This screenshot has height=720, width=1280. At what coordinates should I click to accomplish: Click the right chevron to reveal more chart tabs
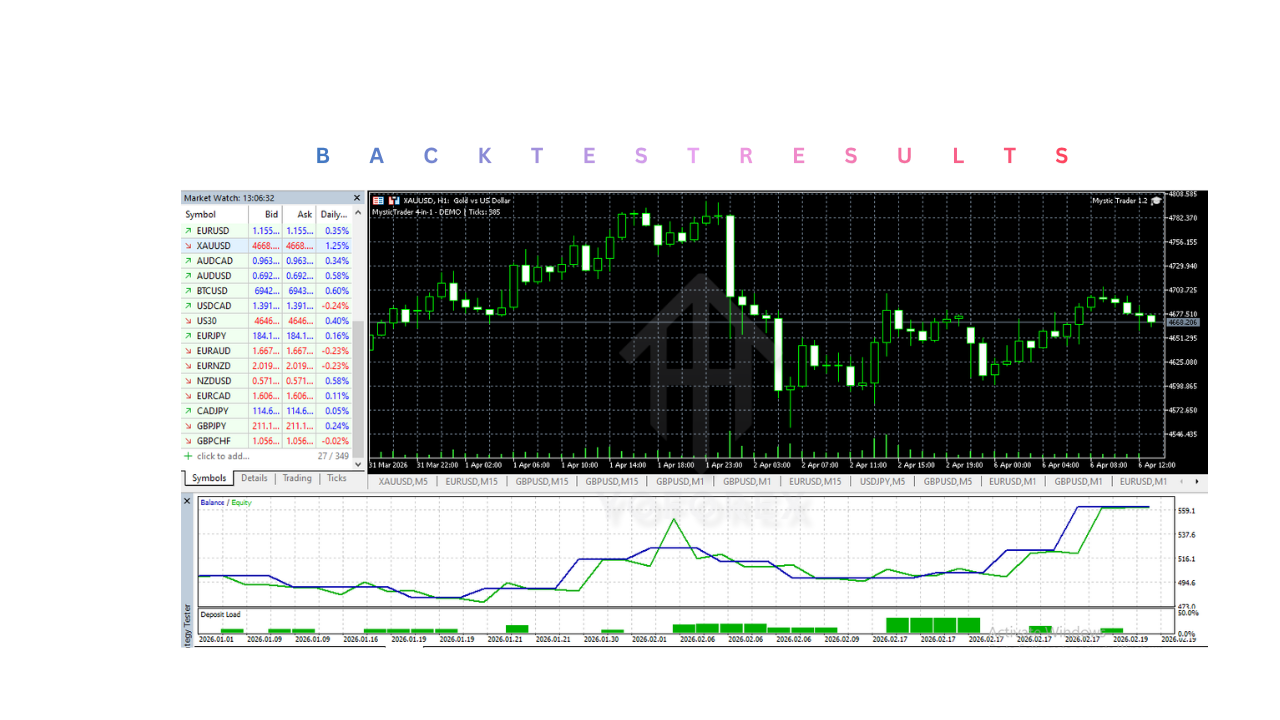coord(1197,482)
